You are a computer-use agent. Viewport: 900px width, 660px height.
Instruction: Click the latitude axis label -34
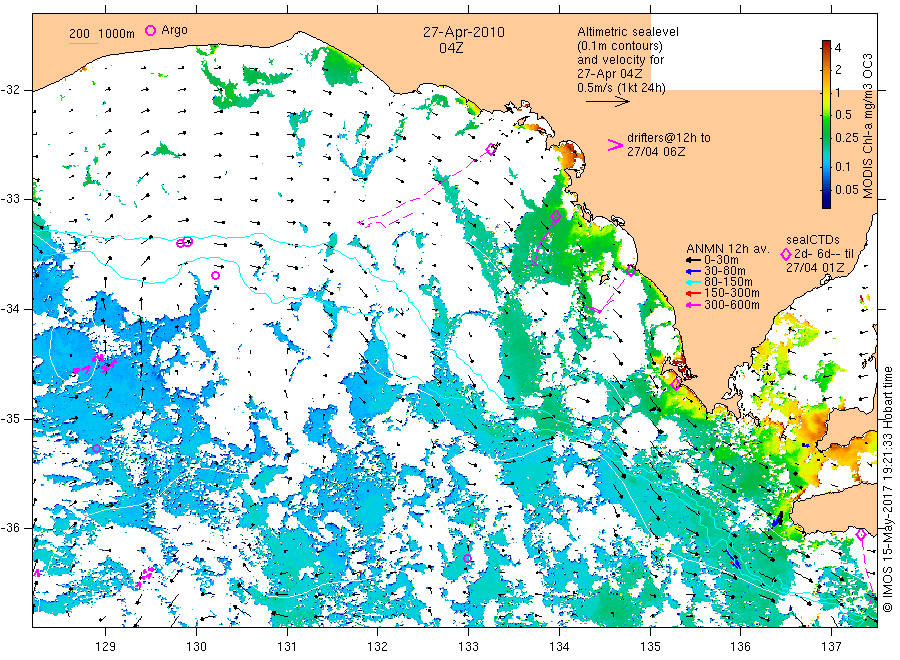(x=10, y=309)
